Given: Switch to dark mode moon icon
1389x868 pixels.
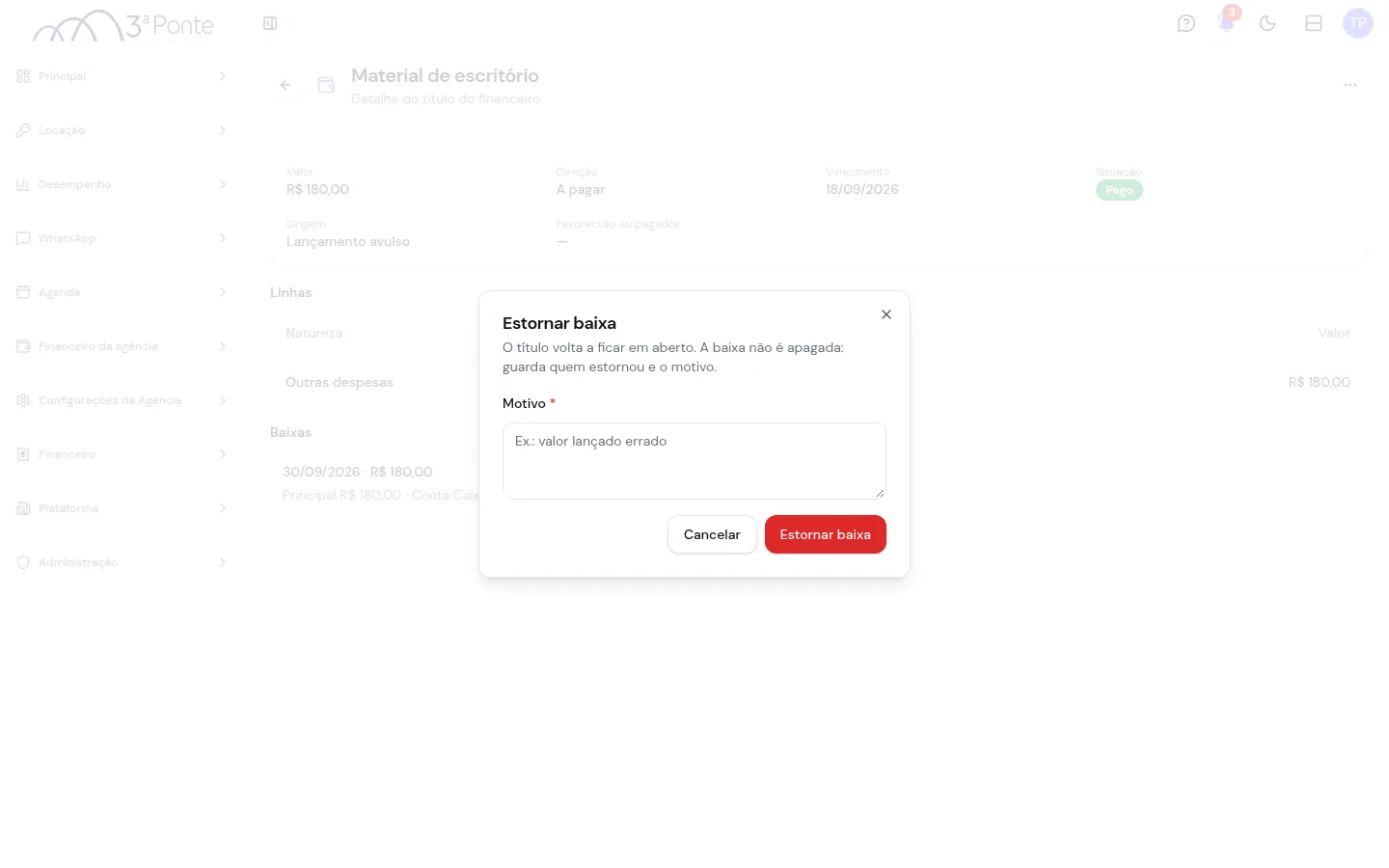Looking at the screenshot, I should tap(1267, 23).
